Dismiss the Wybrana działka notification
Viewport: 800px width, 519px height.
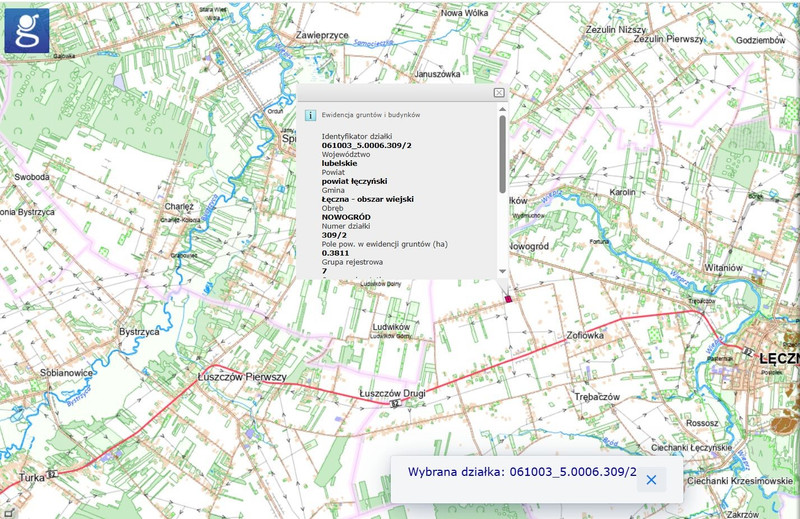click(x=651, y=480)
